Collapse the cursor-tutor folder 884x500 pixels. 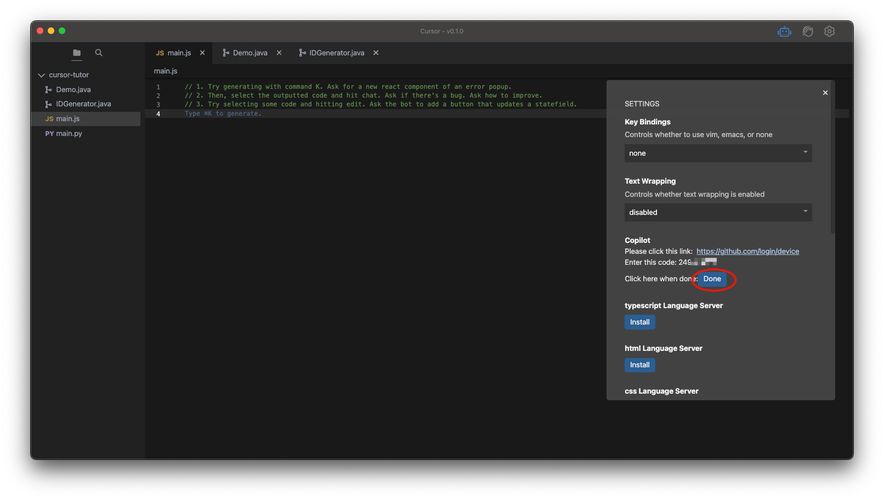tap(41, 75)
